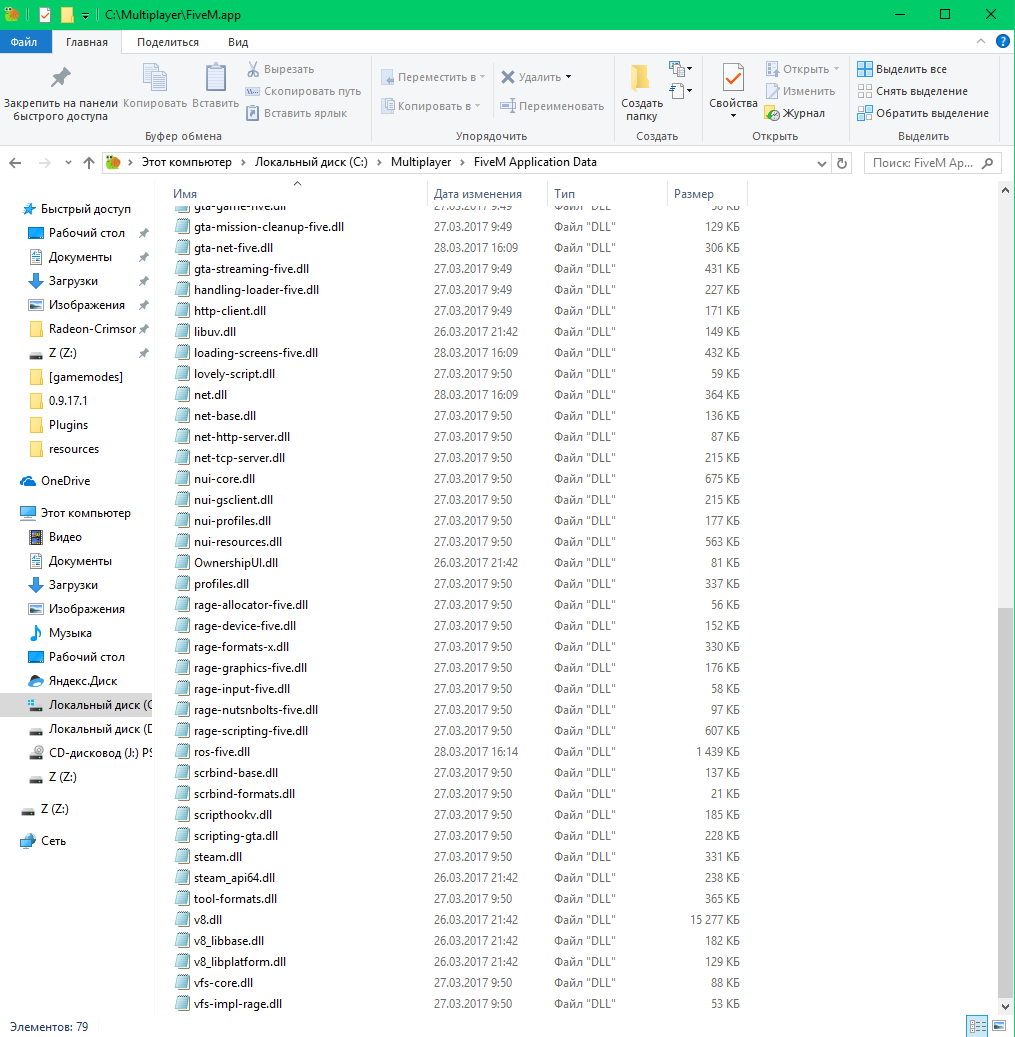
Task: Switch to large icons view in status bar
Action: click(x=999, y=1026)
